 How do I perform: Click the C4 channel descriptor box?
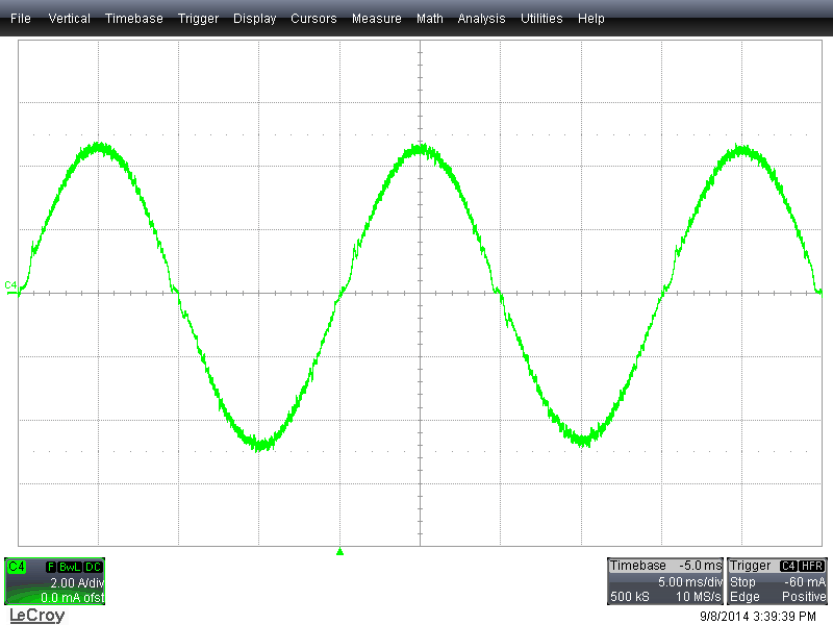[x=54, y=581]
